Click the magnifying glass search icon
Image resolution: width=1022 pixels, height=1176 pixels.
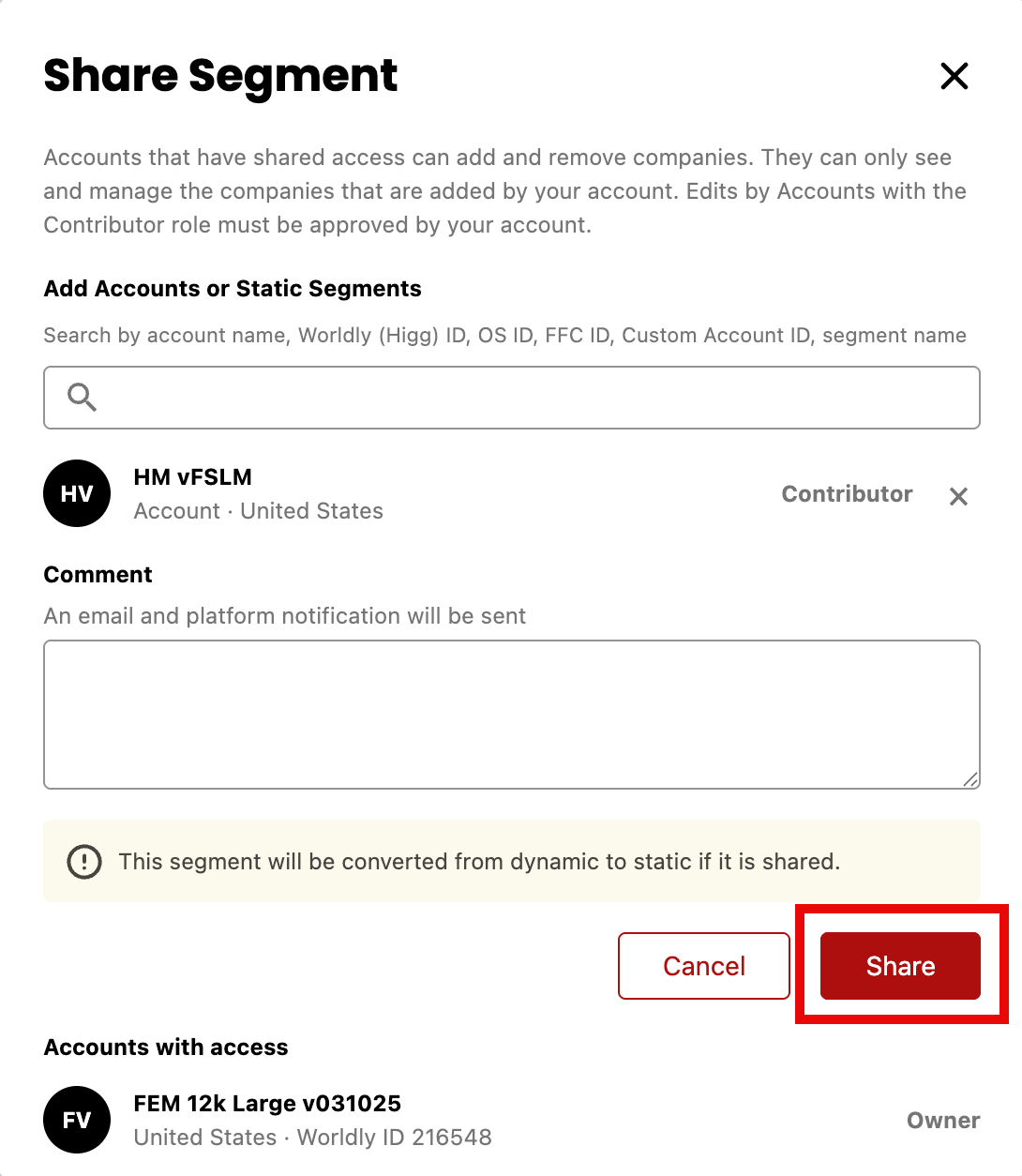pos(83,398)
